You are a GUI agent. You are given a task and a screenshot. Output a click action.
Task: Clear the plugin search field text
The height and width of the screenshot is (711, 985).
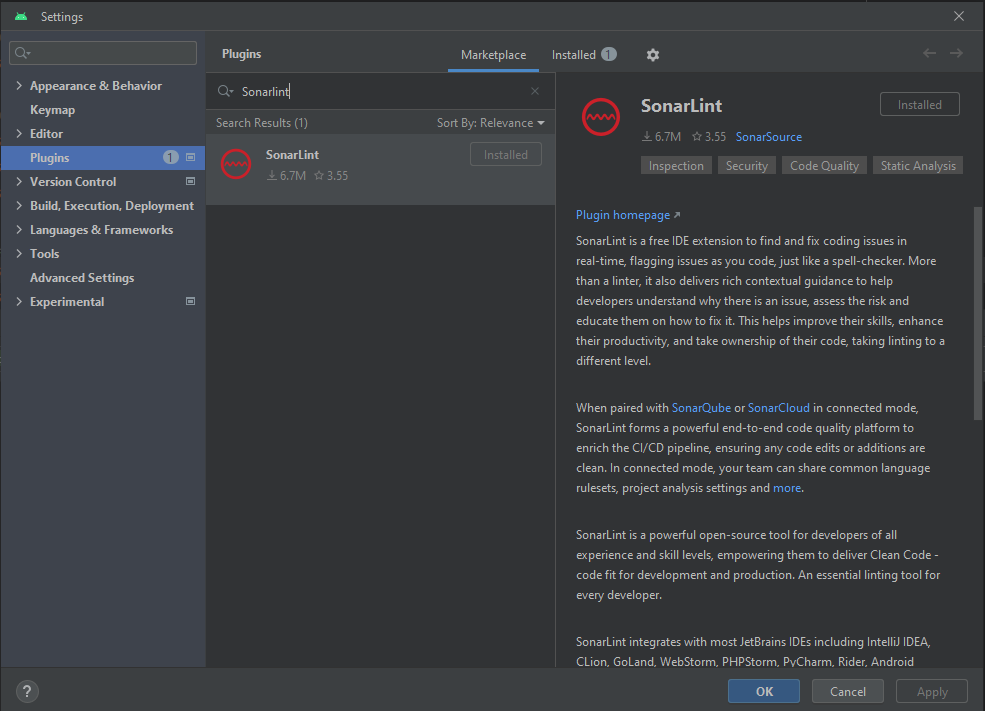click(535, 91)
